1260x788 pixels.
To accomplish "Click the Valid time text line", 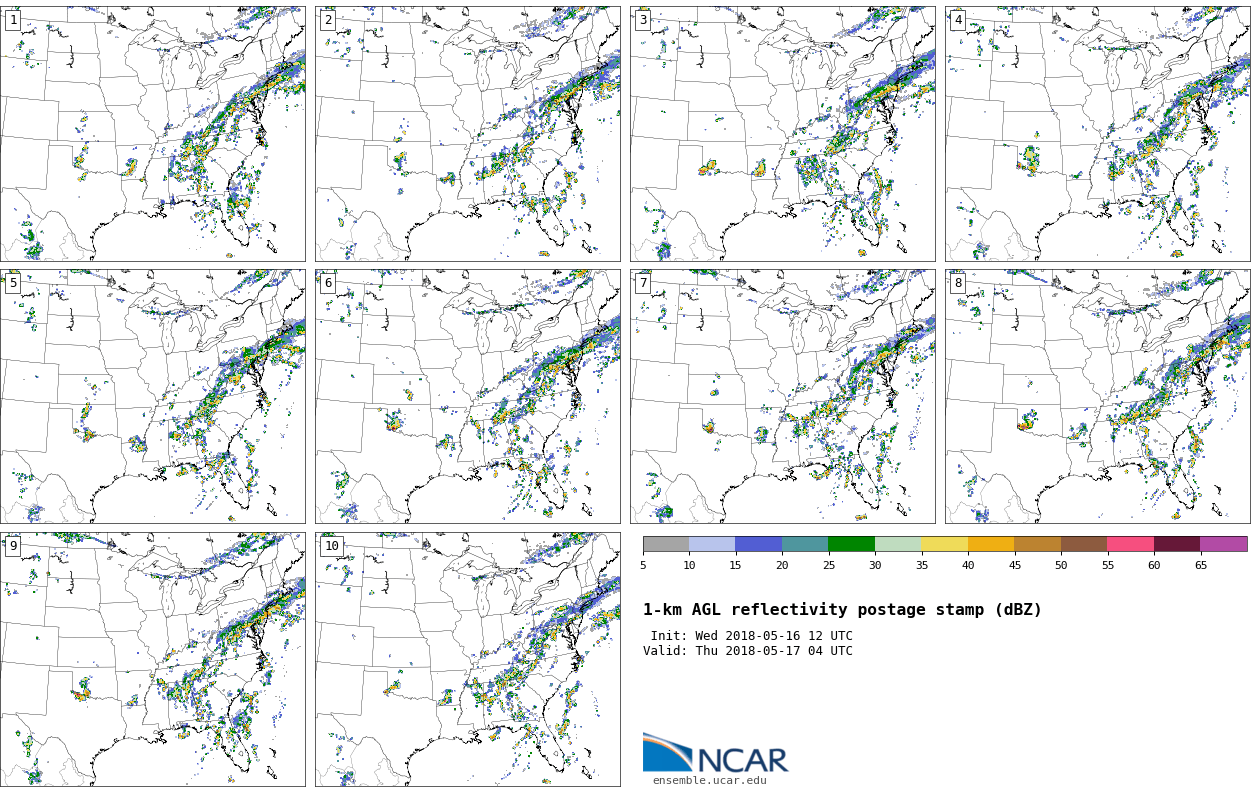I will point(747,651).
